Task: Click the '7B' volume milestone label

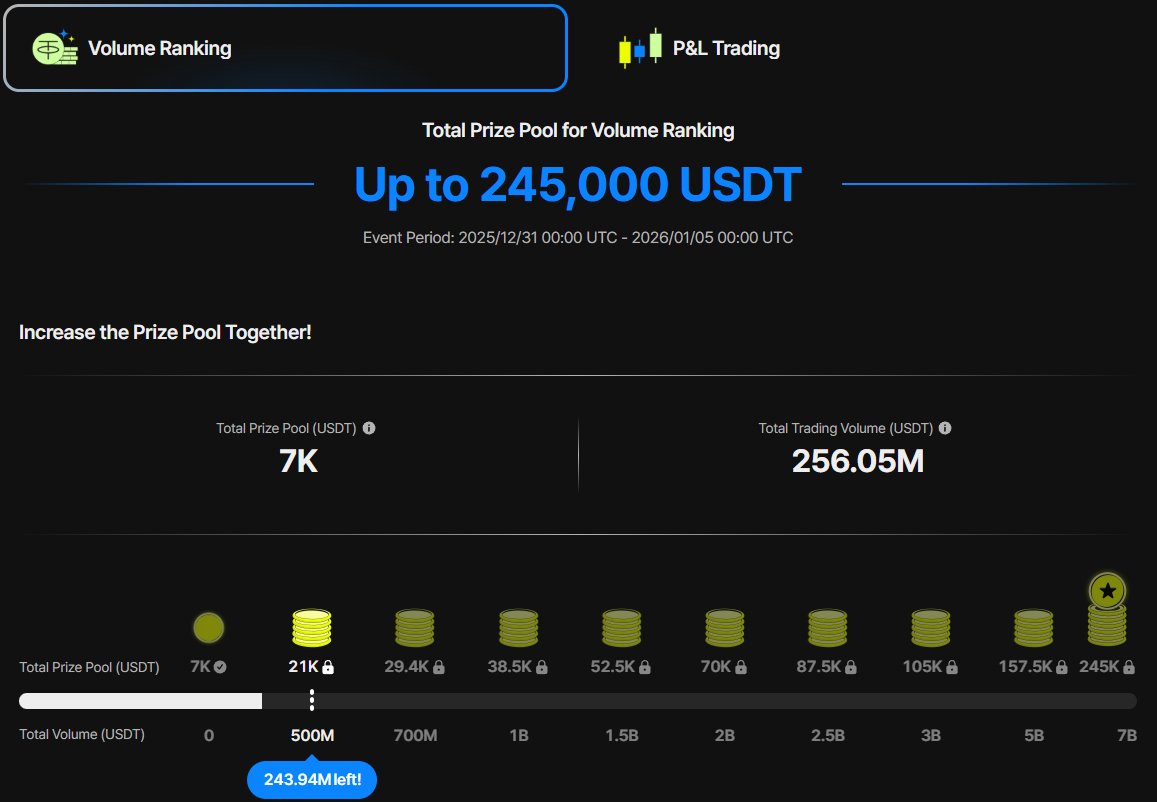Action: [x=1127, y=736]
